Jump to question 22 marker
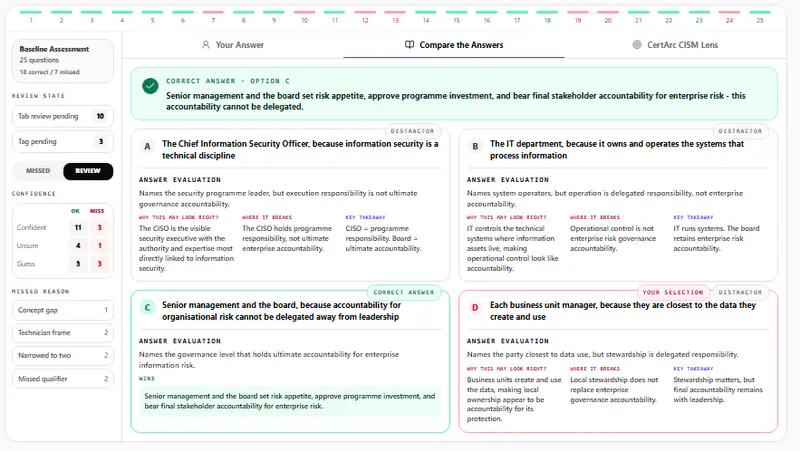The height and width of the screenshot is (451, 800). pyautogui.click(x=669, y=16)
